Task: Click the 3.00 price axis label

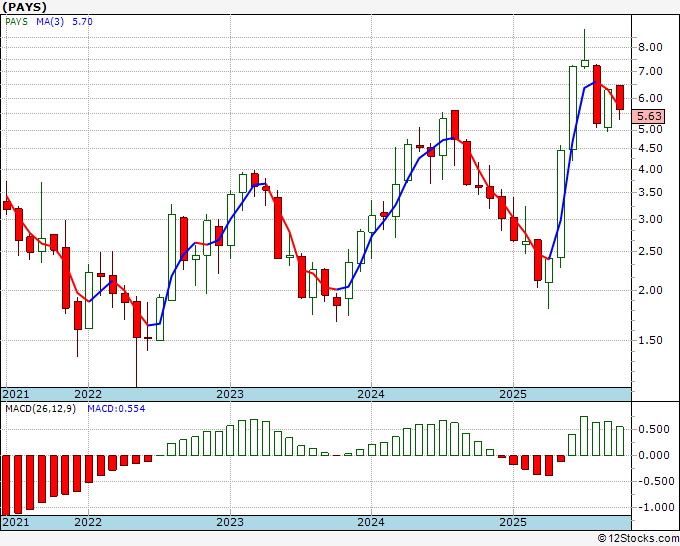Action: pyautogui.click(x=650, y=219)
